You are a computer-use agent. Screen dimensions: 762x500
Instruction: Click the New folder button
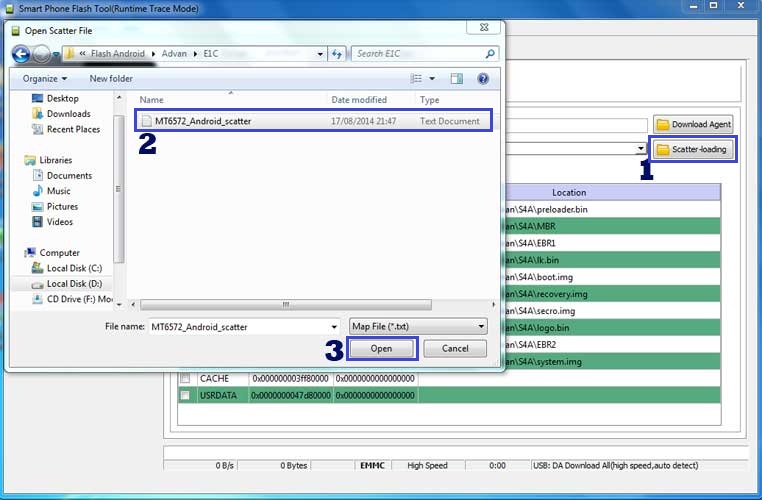pos(111,79)
